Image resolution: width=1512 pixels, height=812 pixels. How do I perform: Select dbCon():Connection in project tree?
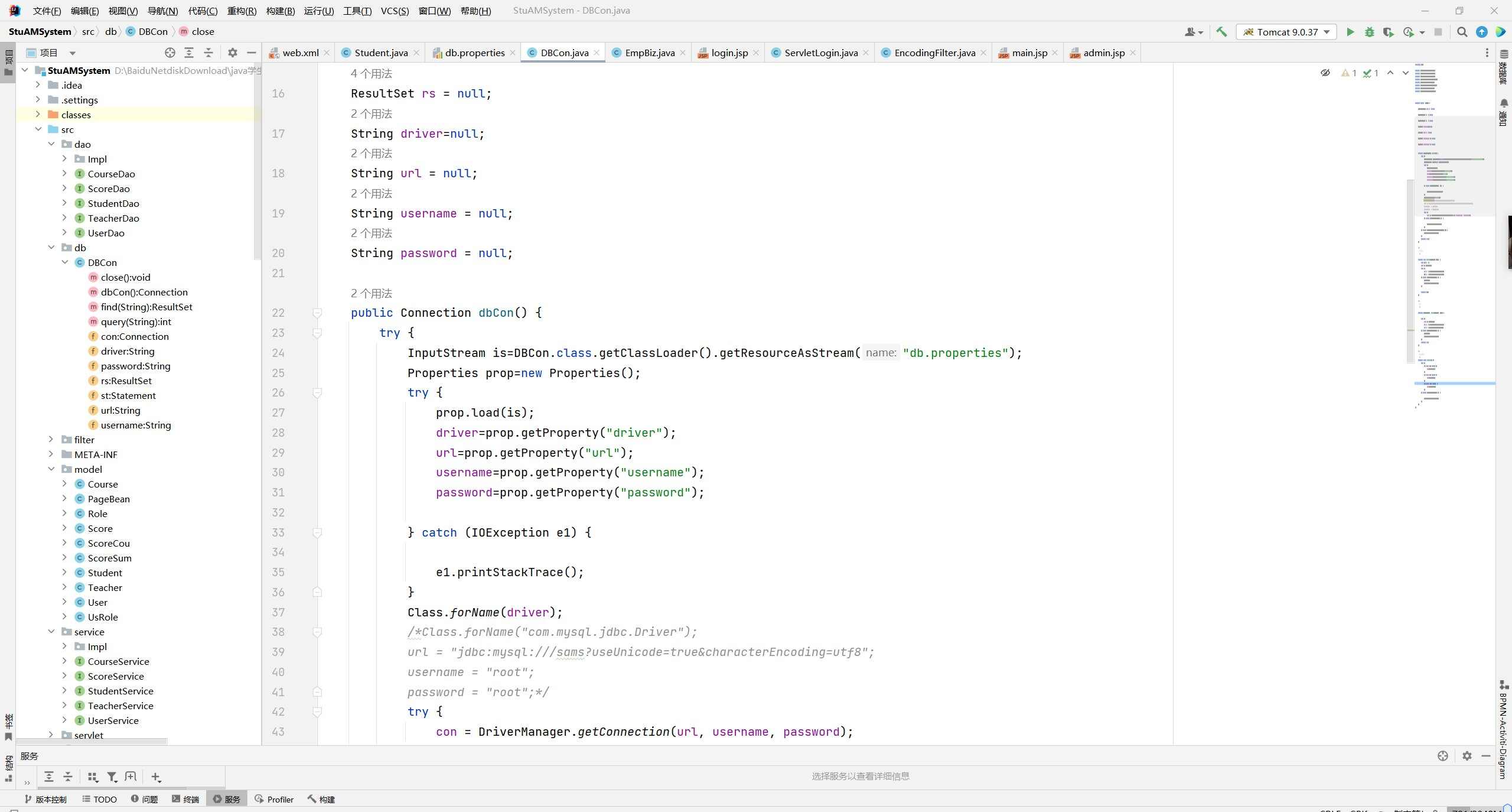tap(144, 292)
